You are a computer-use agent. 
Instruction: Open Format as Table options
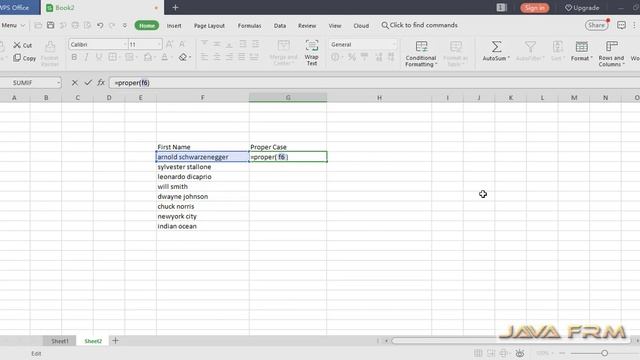pyautogui.click(x=455, y=53)
